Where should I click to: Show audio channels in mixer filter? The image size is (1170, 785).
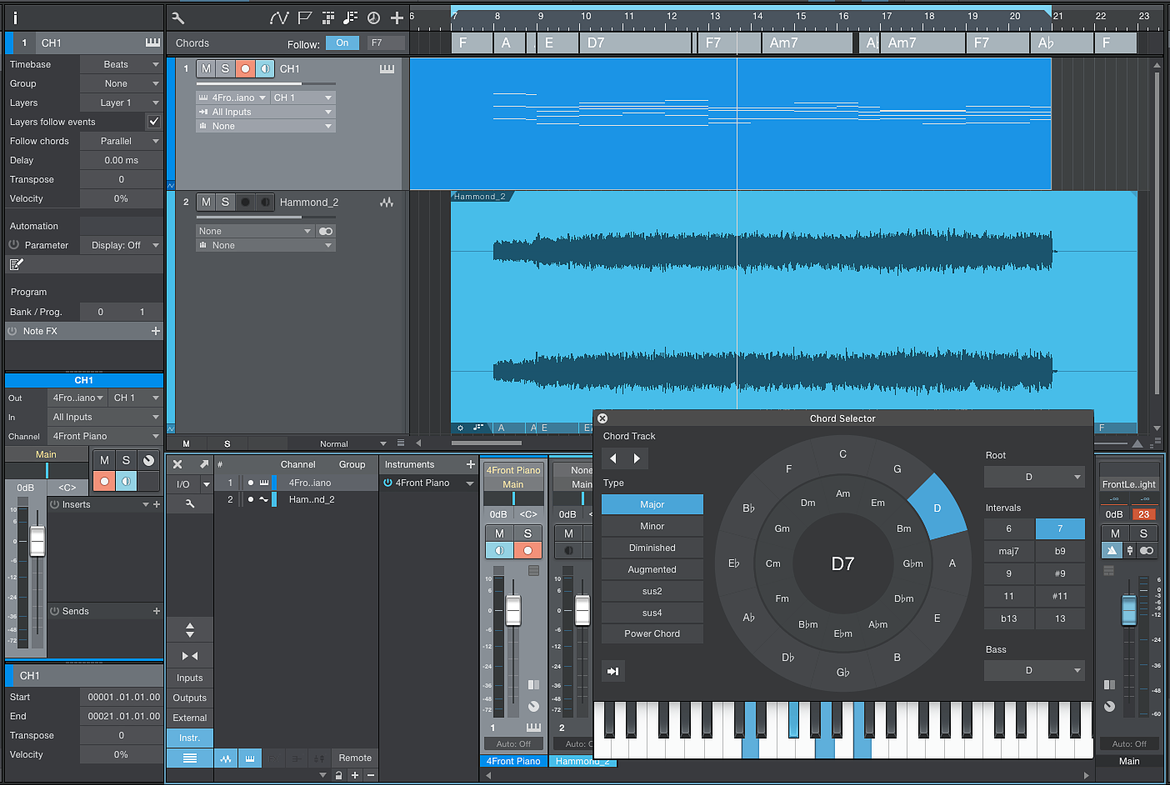click(225, 759)
